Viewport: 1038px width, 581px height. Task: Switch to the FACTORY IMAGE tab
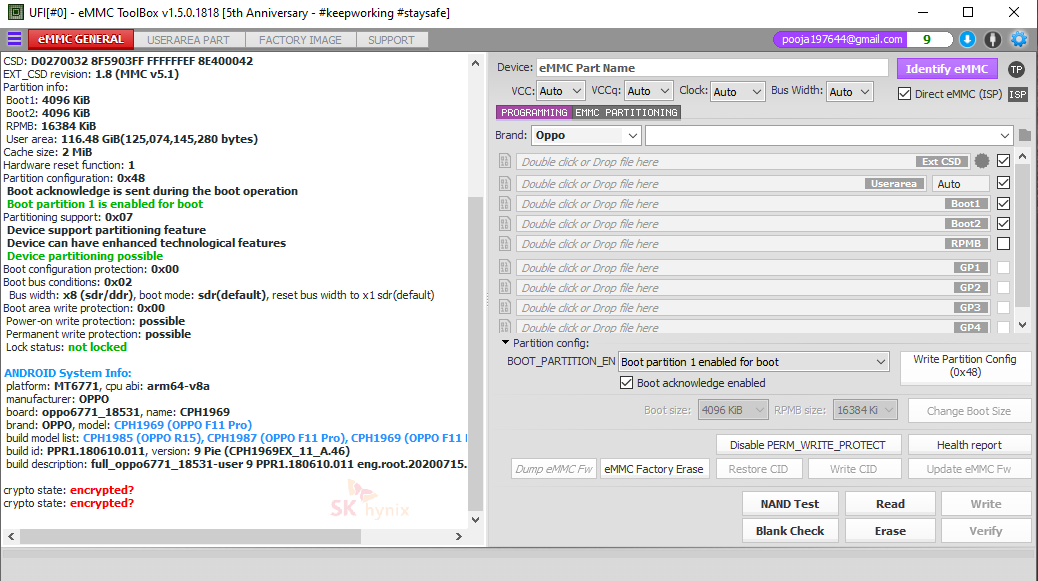(300, 40)
